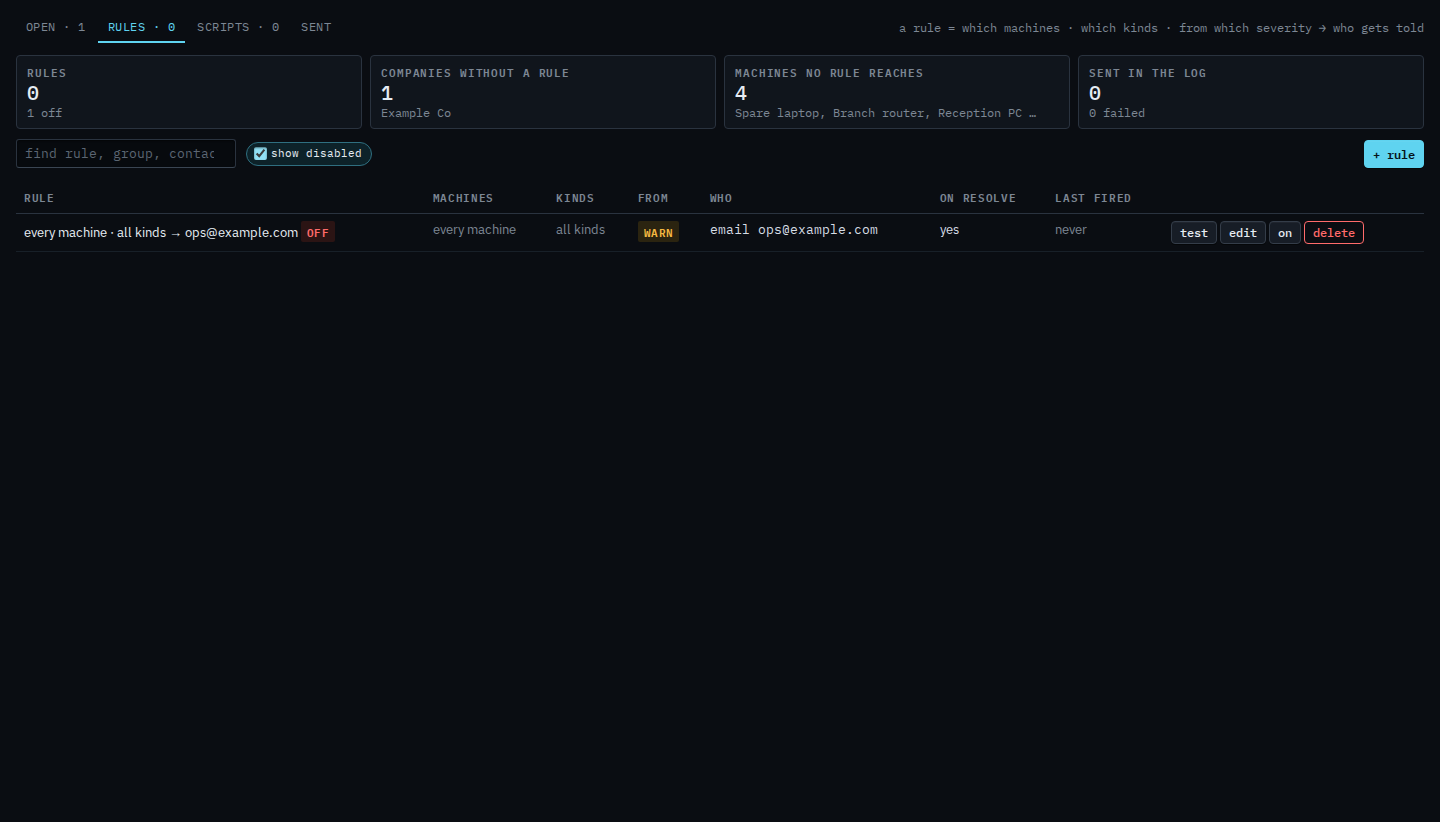The height and width of the screenshot is (822, 1440).
Task: Click the KINDS column header
Action: pos(575,198)
